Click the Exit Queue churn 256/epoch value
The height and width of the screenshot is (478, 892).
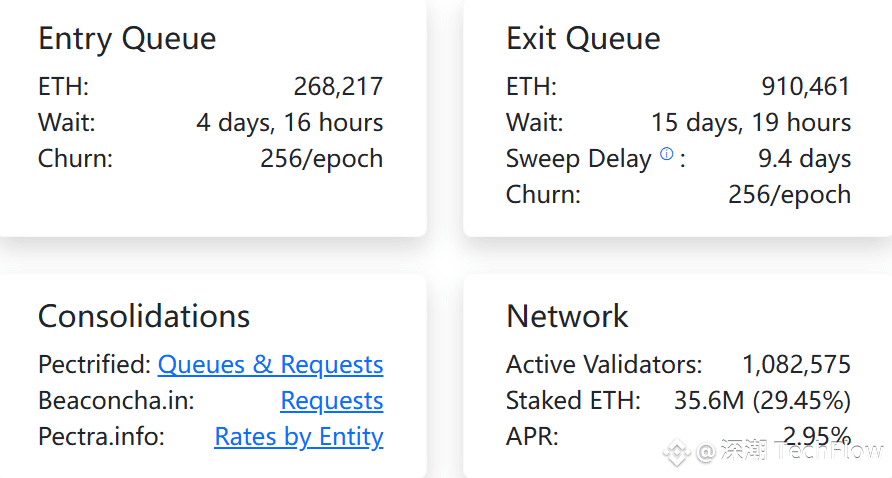[790, 195]
